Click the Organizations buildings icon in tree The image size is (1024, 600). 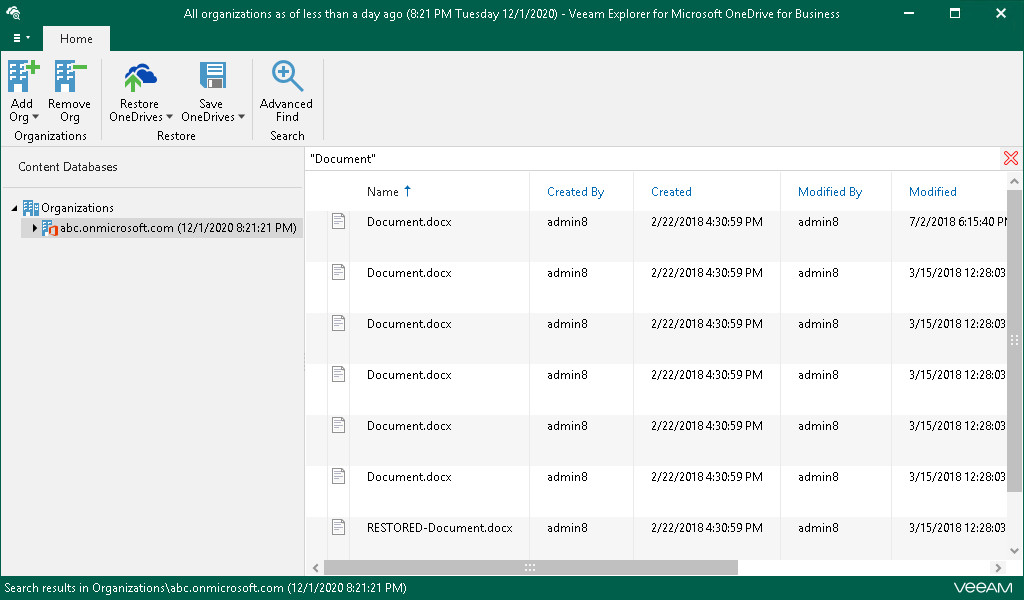(x=31, y=208)
